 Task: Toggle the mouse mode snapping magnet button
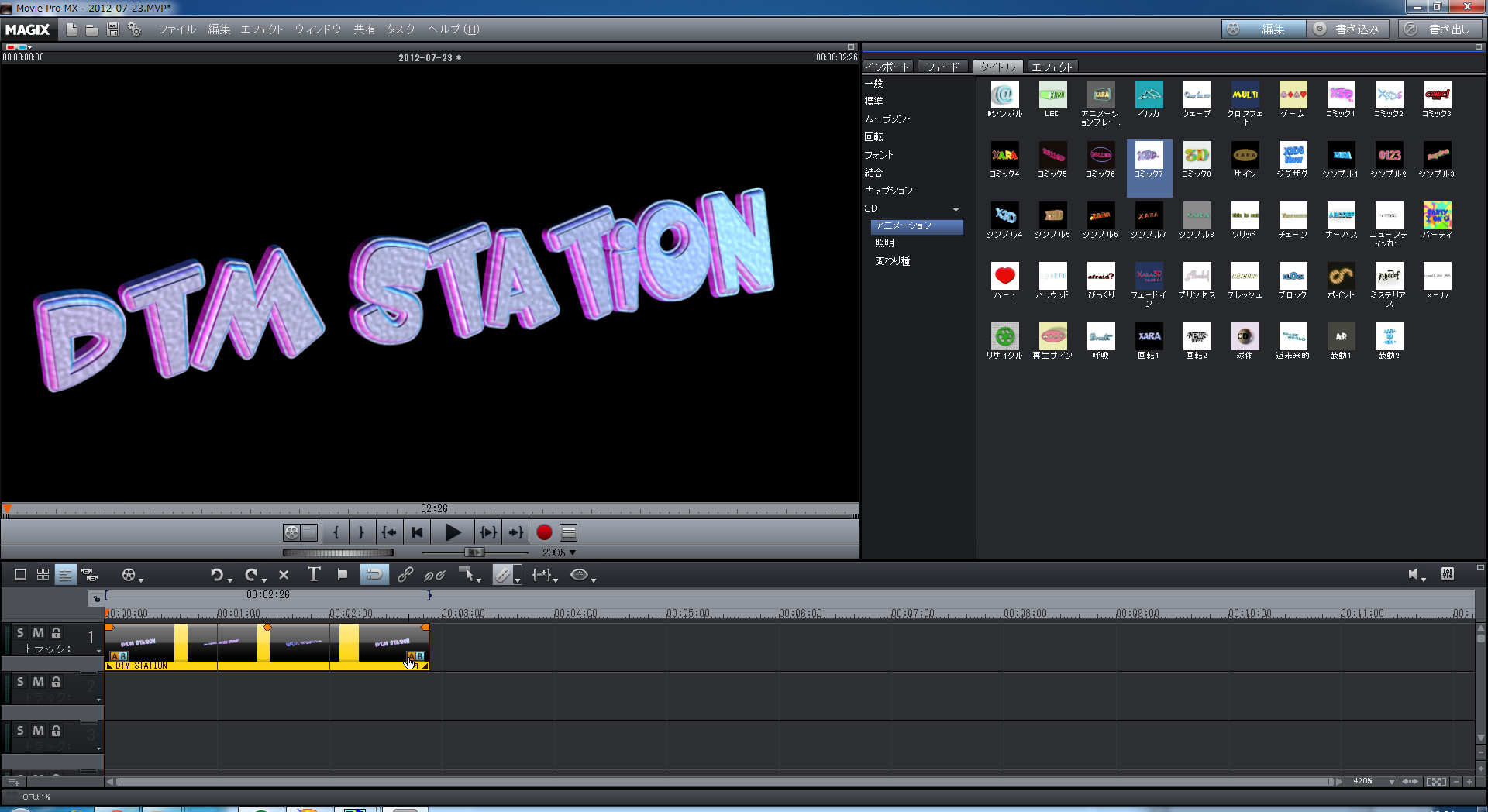coord(374,574)
